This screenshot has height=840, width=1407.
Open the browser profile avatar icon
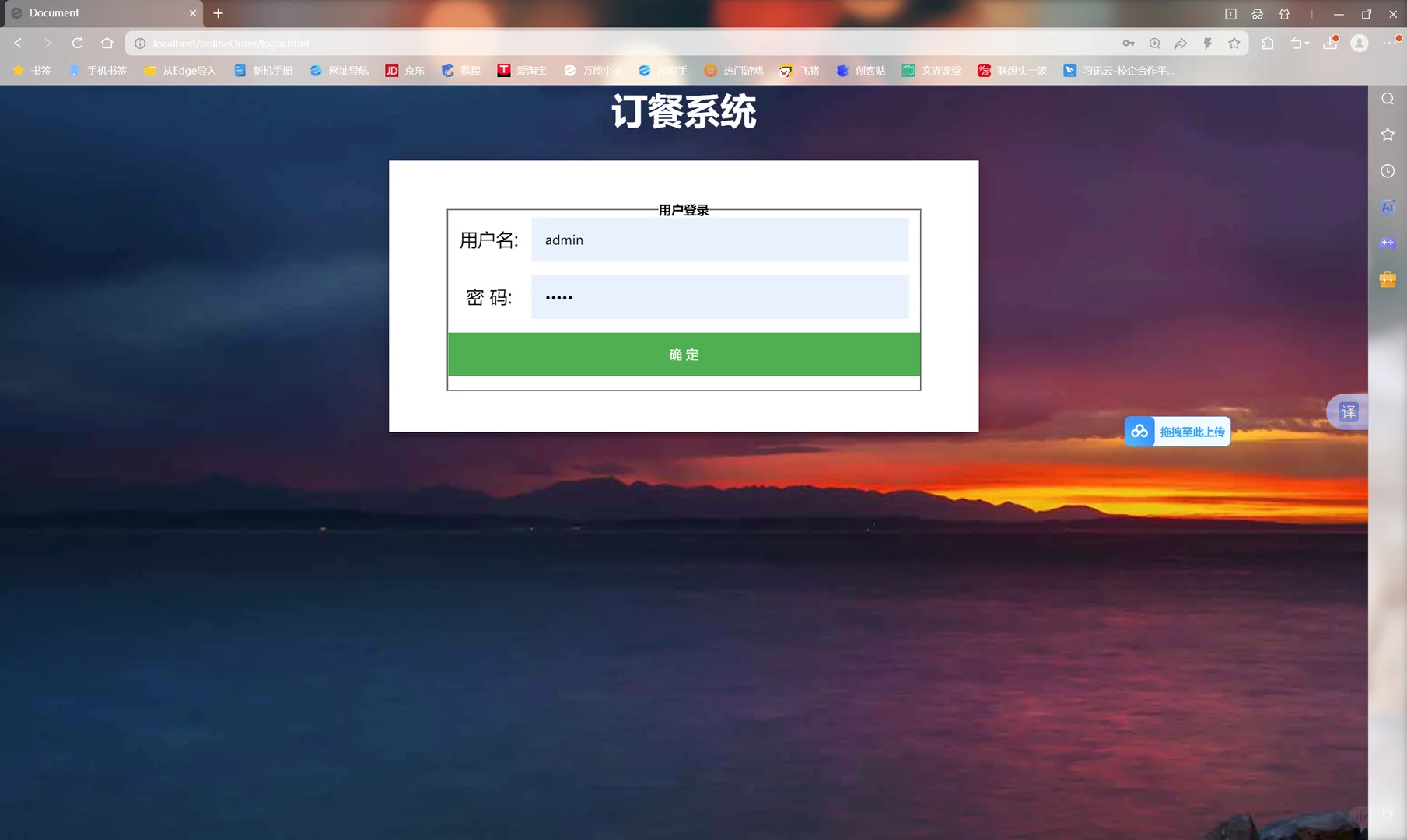(1360, 44)
